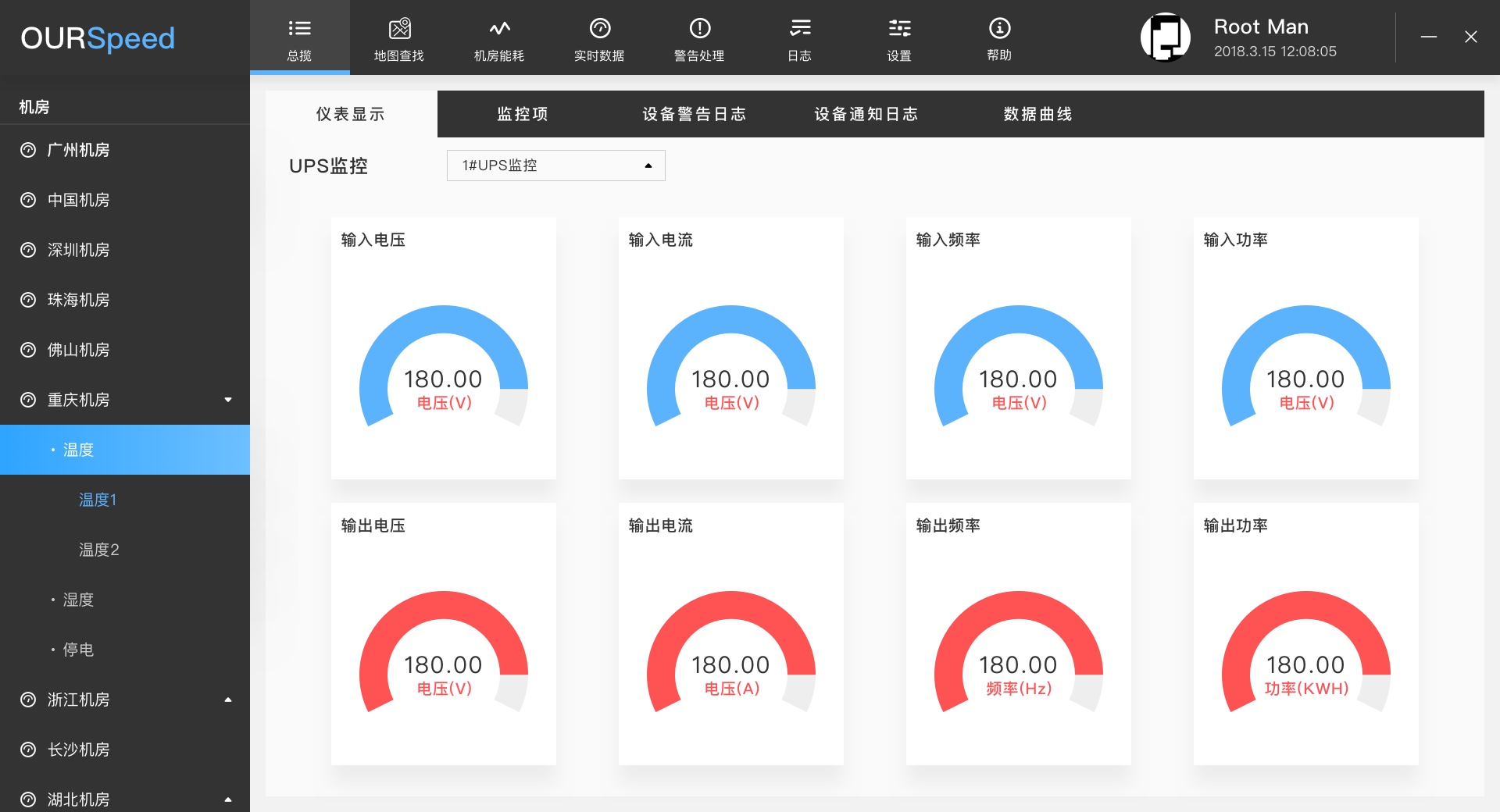Open the 日志 log icon

pyautogui.click(x=799, y=38)
